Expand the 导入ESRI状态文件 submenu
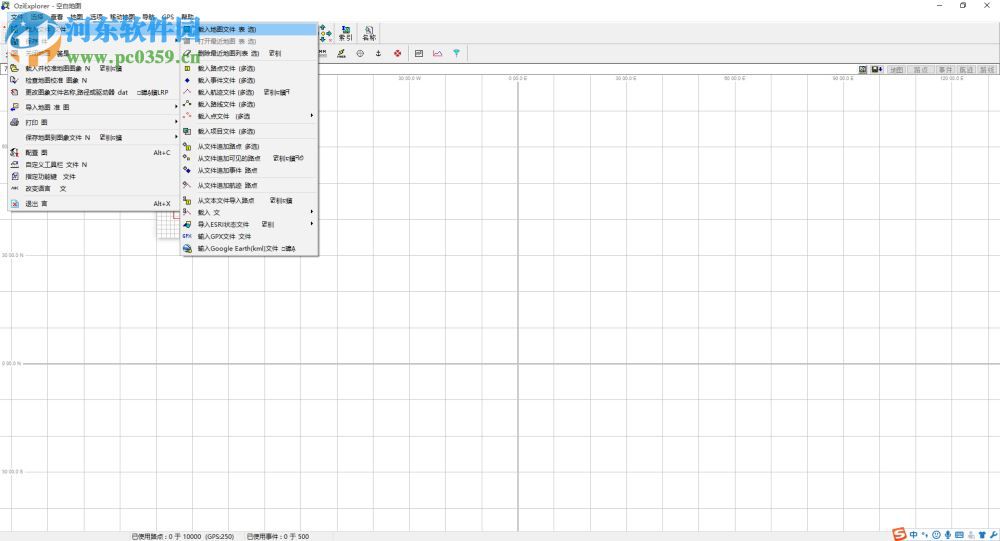The image size is (1000, 541). click(249, 225)
